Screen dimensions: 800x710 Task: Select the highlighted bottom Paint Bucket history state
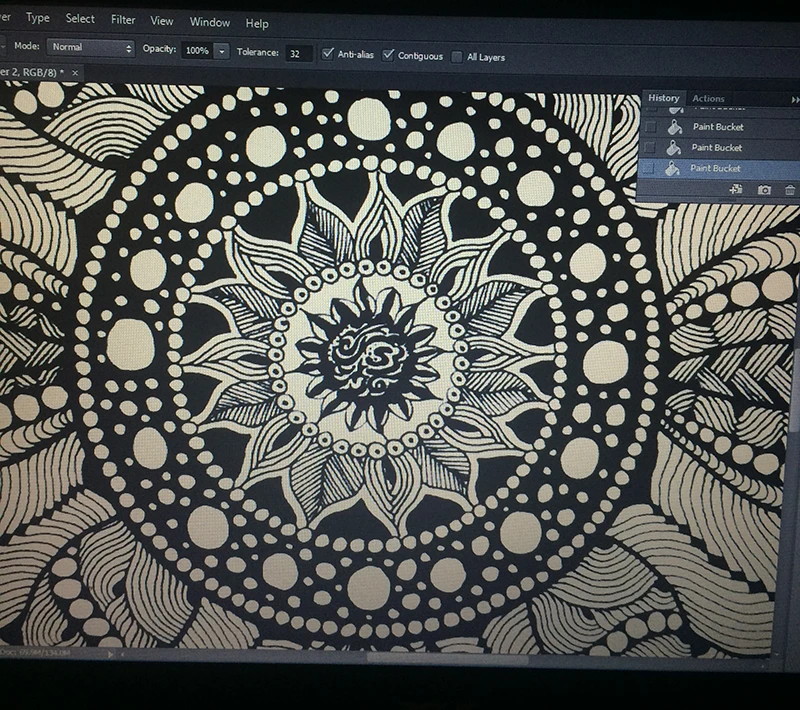pos(719,168)
